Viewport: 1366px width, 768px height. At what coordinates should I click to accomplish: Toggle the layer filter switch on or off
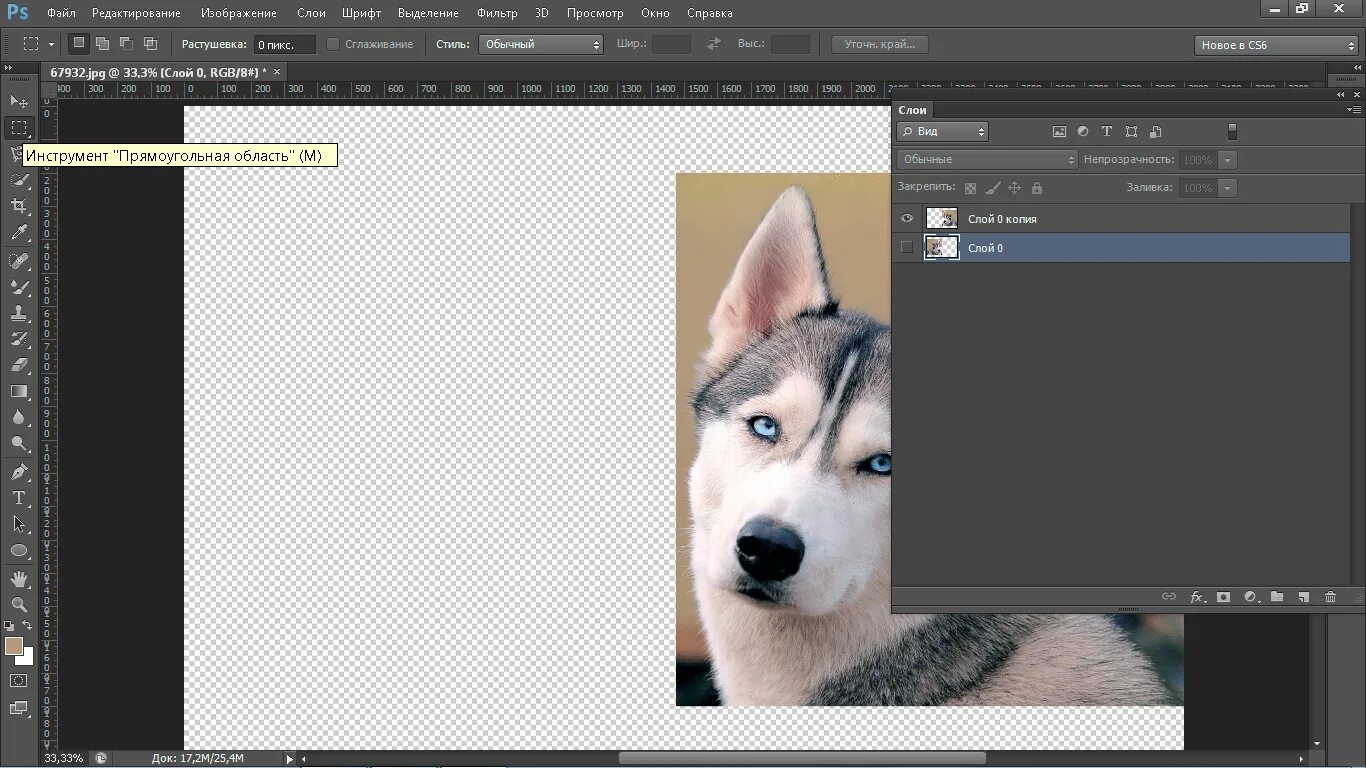click(x=1232, y=131)
